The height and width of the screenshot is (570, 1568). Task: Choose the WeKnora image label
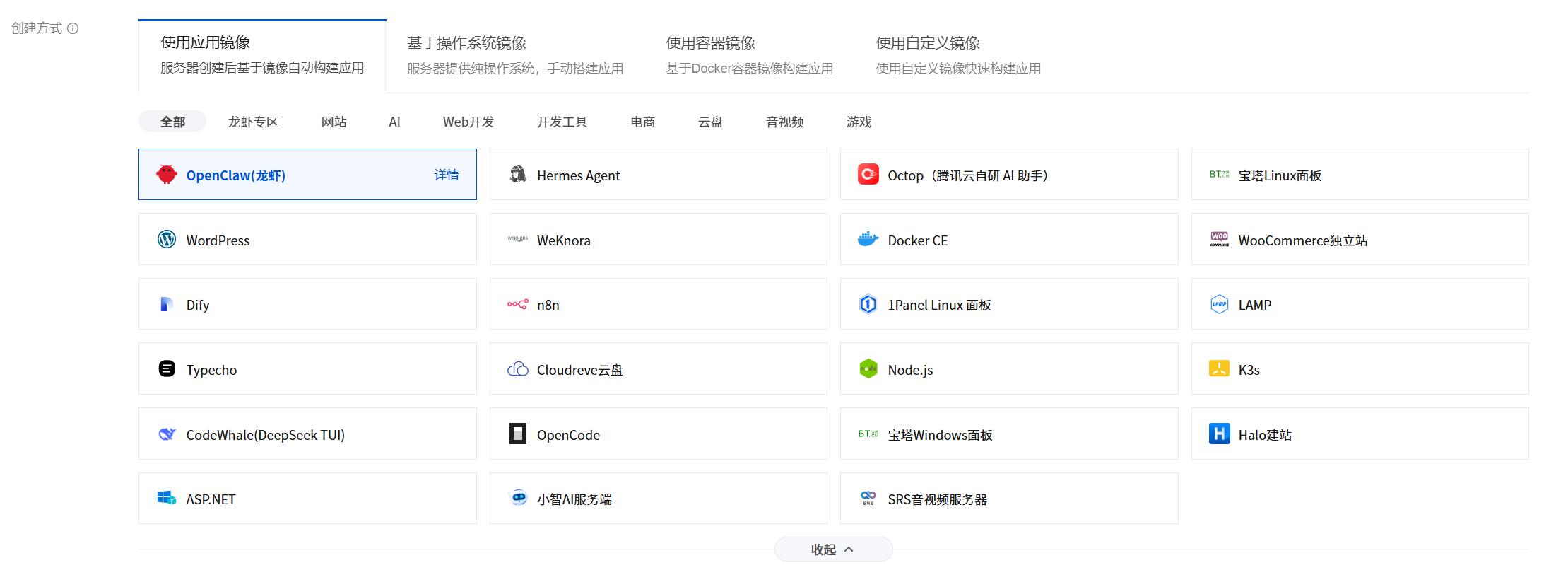click(563, 240)
